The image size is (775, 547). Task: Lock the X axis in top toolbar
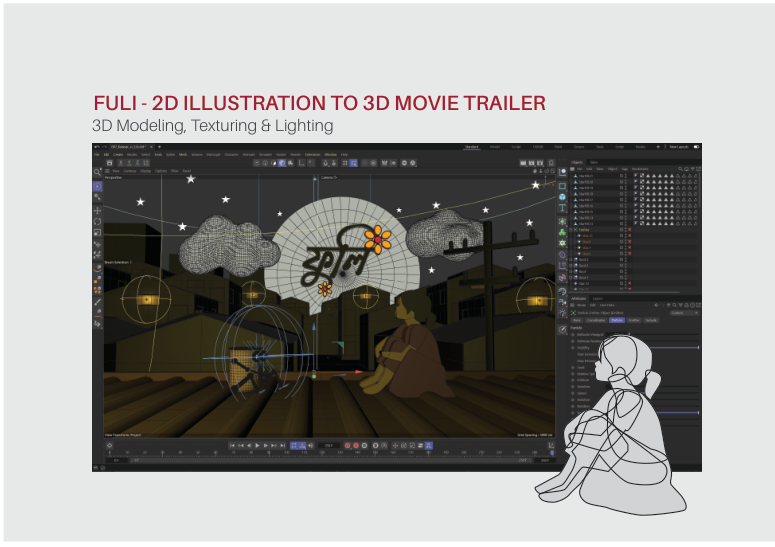point(120,163)
